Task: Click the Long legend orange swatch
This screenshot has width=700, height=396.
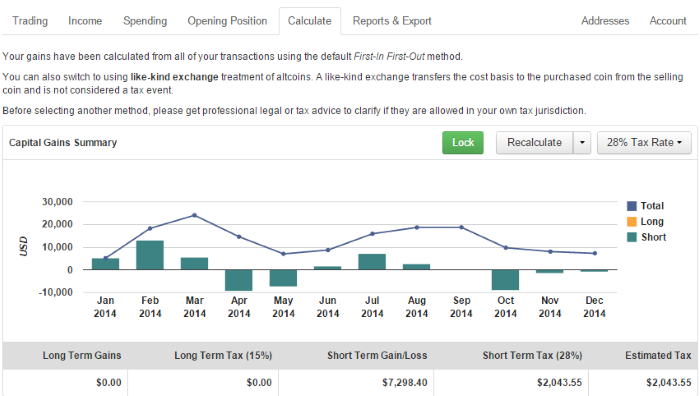Action: [632, 221]
